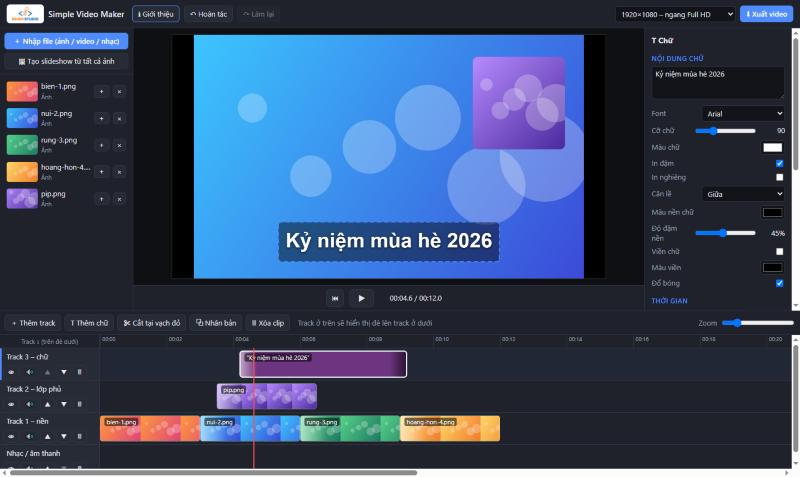Move Track 2 – lớp phủ up
This screenshot has height=477, width=800.
pos(47,404)
